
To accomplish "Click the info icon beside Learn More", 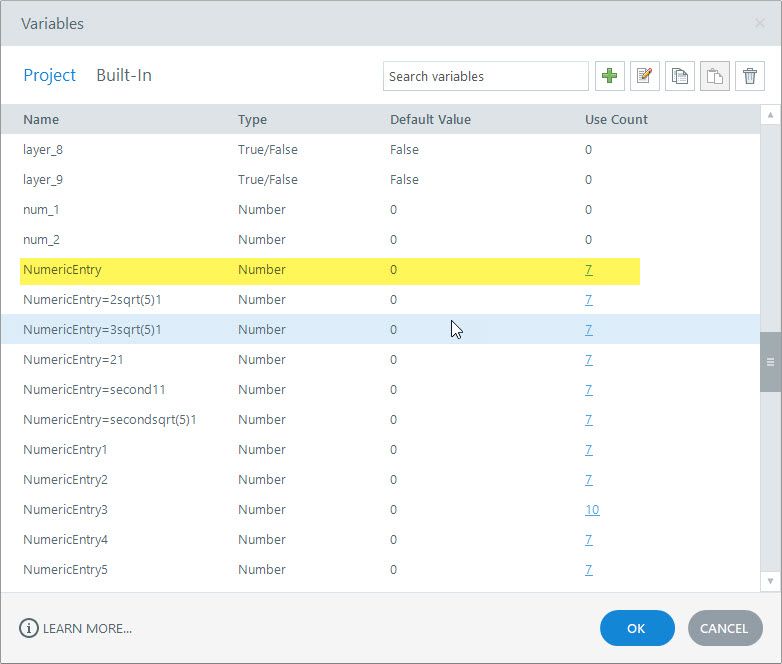I will (x=29, y=628).
